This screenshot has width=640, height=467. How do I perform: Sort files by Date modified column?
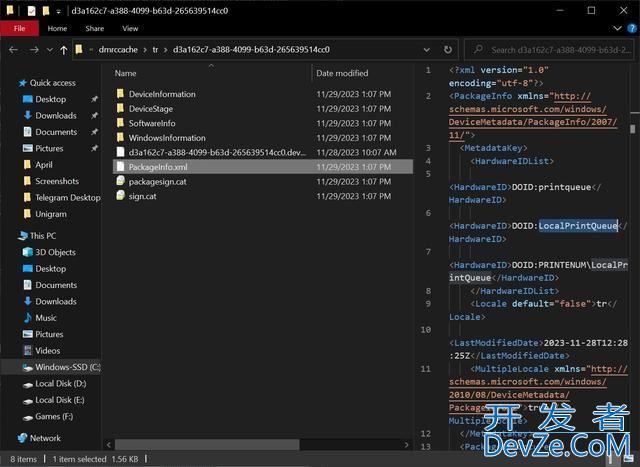[342, 73]
